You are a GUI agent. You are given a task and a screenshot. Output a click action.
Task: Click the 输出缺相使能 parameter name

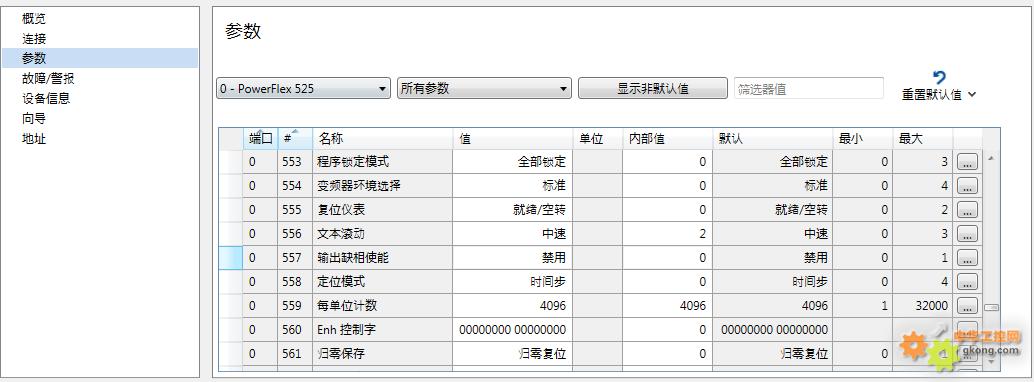coord(353,258)
